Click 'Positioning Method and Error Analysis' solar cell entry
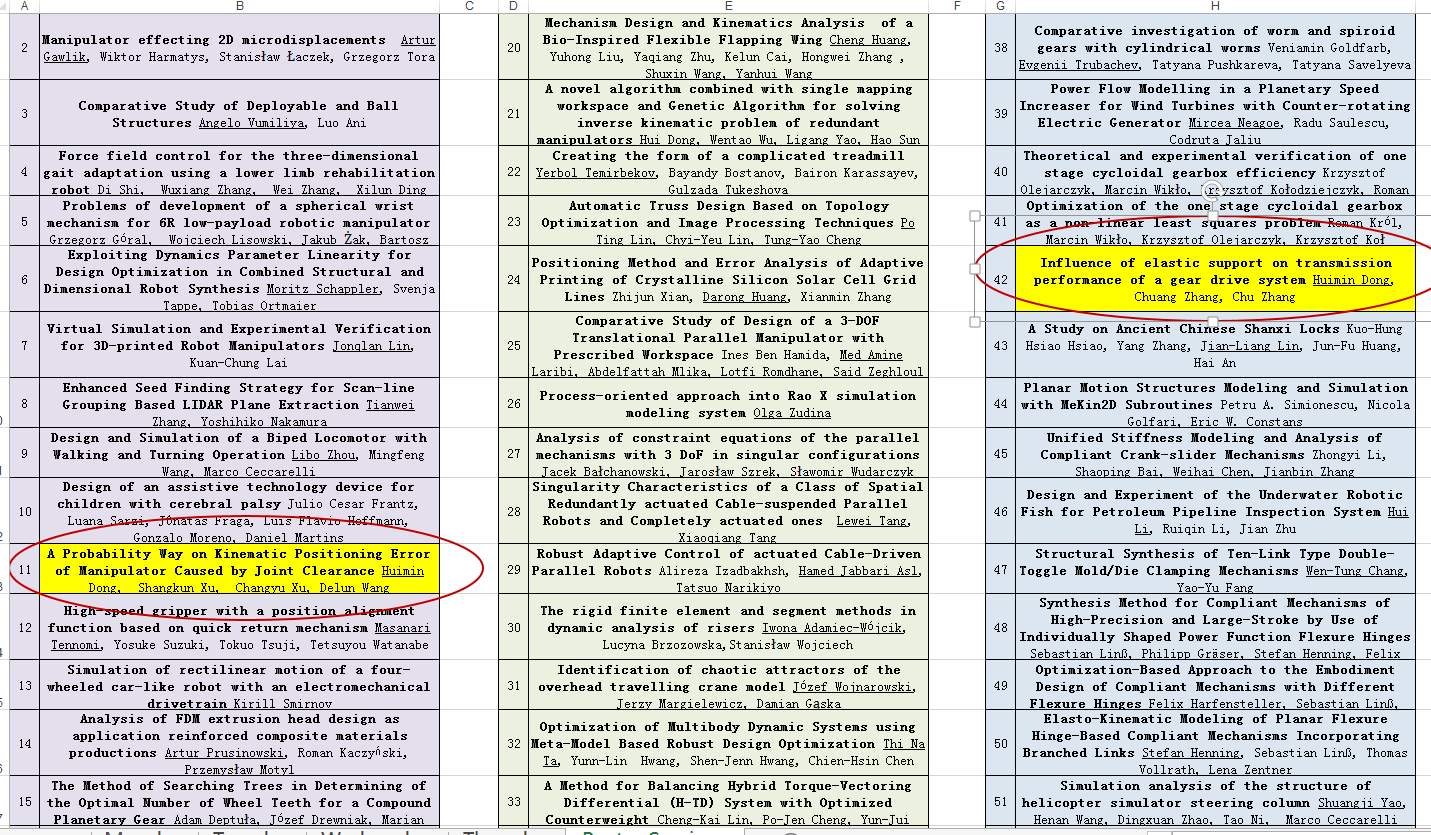Viewport: 1431px width, 835px height. click(728, 279)
